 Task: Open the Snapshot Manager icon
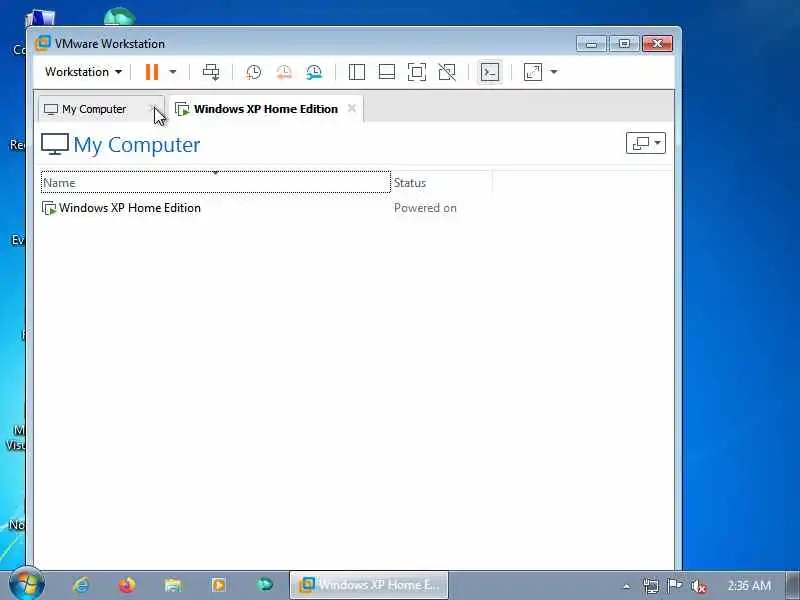click(x=314, y=72)
